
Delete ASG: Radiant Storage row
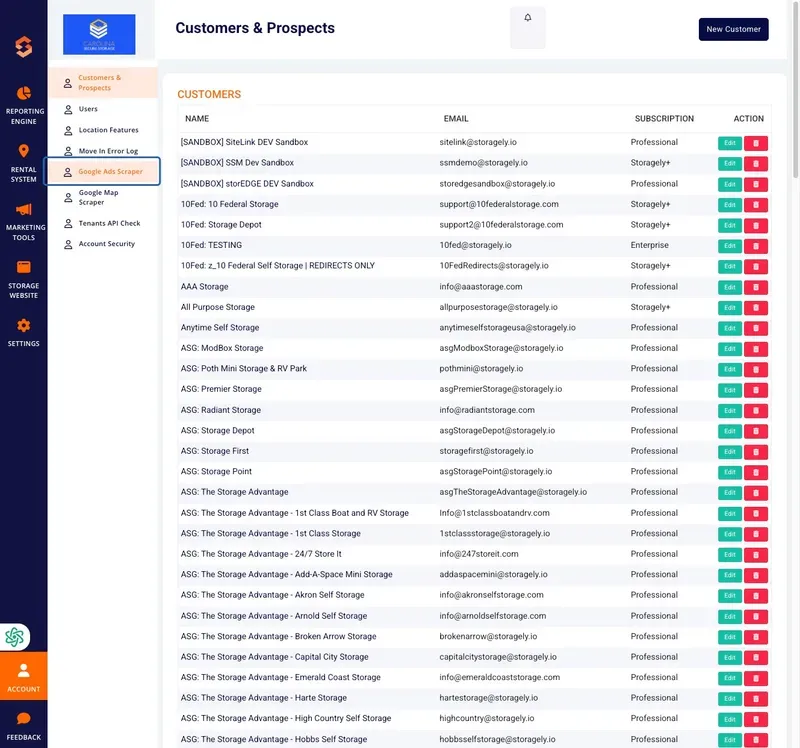(x=756, y=411)
